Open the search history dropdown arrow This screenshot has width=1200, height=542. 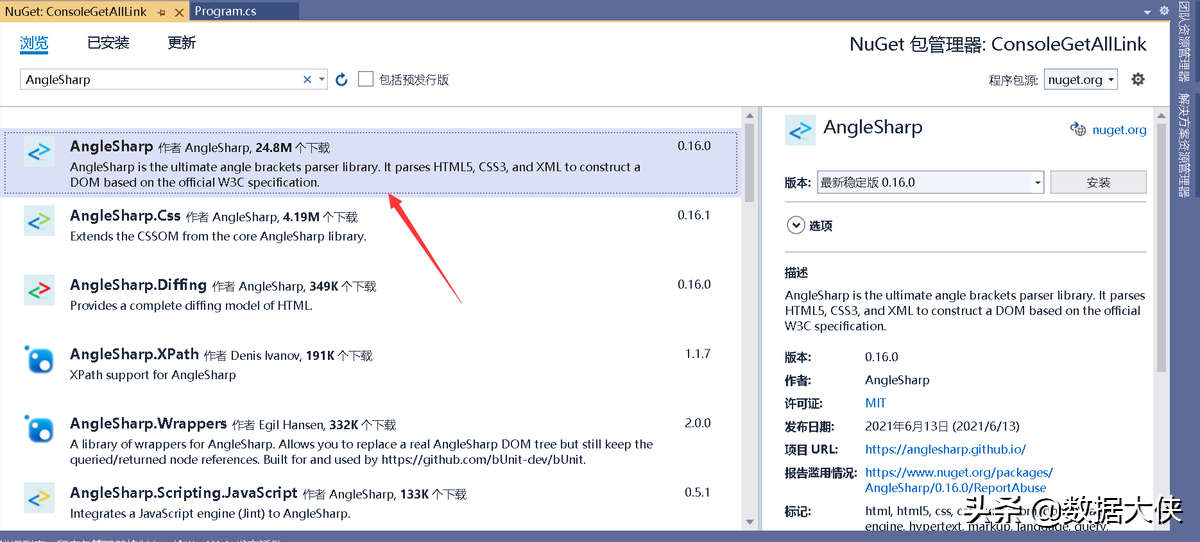(321, 79)
